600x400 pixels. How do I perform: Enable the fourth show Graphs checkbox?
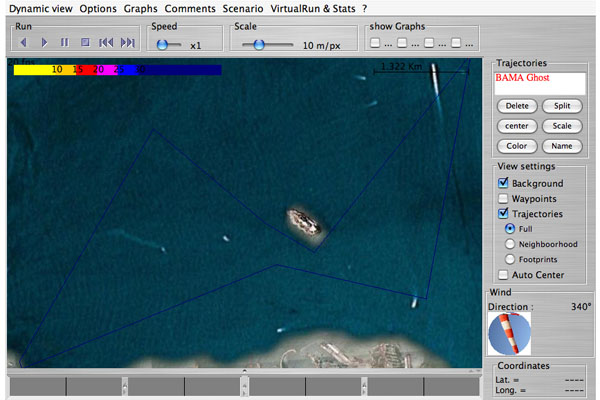click(x=456, y=43)
